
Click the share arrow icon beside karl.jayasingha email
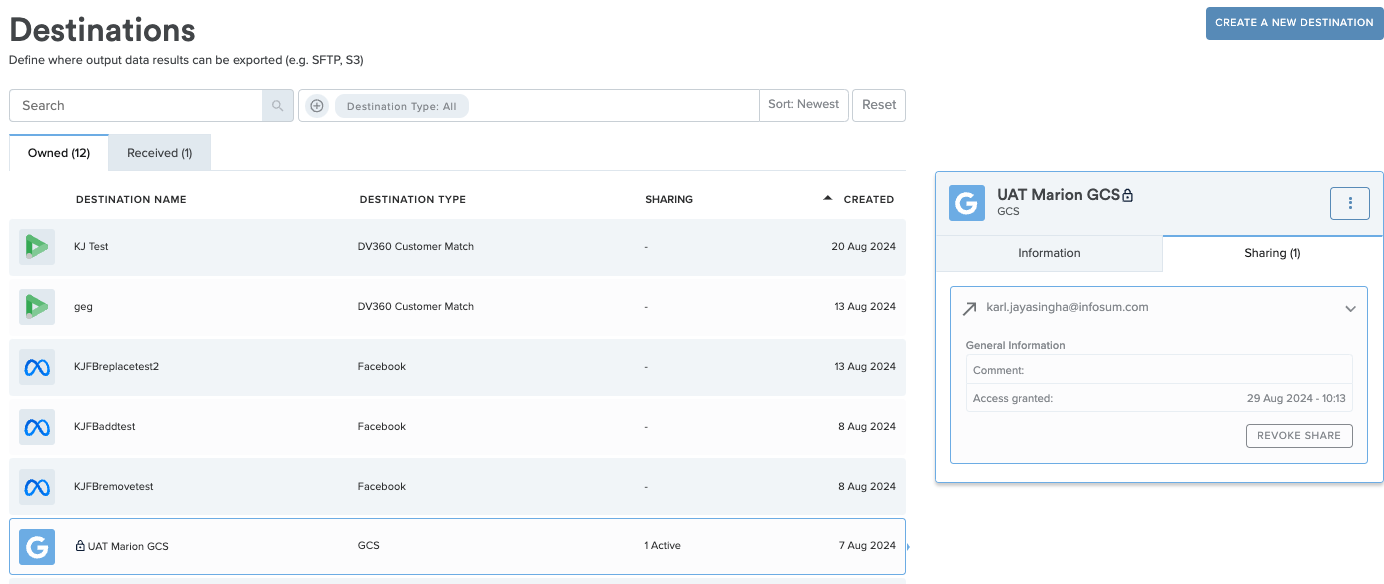click(x=968, y=309)
